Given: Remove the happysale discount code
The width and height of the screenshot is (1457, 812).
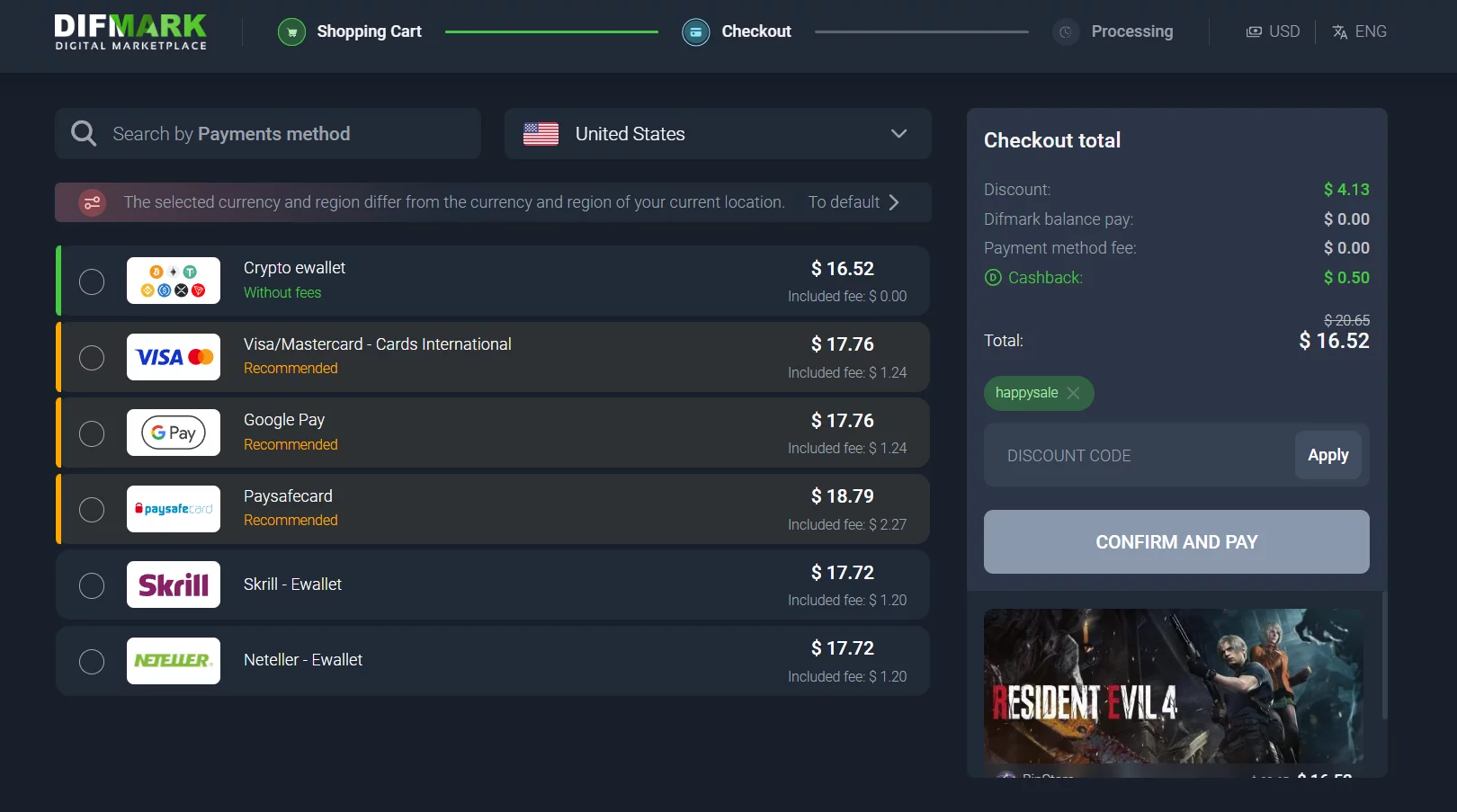Looking at the screenshot, I should tap(1073, 393).
